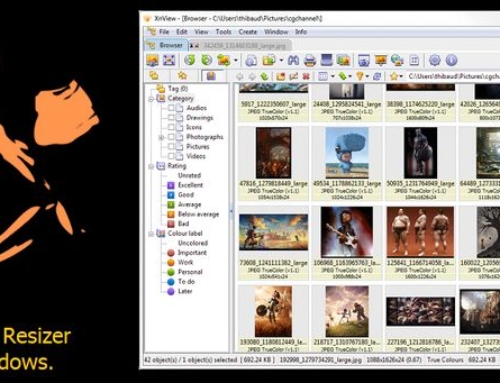Screen dimensions: 500x383
Task: Start the Slide show toolbar icon
Action: [380, 60]
